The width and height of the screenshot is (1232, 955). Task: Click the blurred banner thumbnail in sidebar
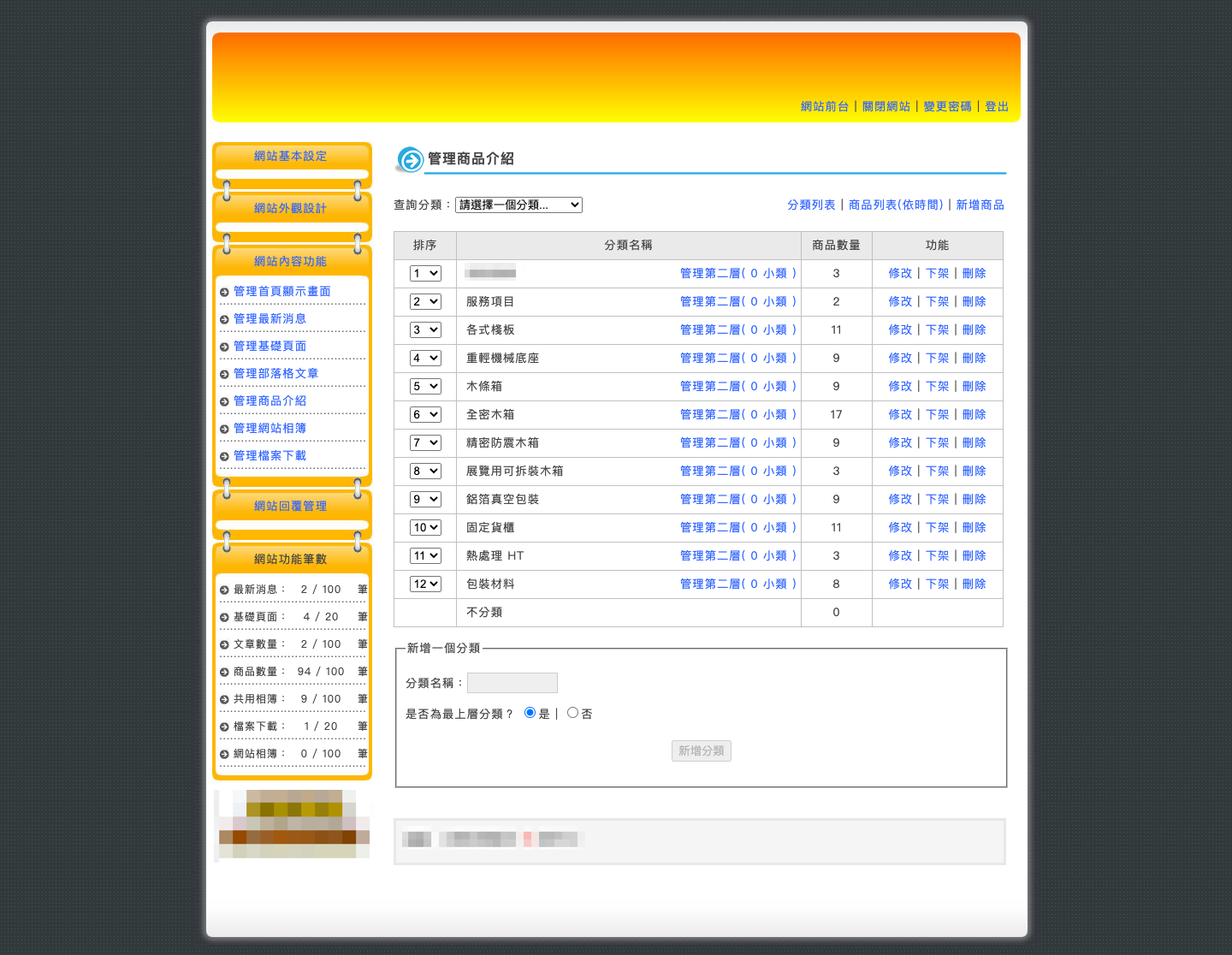tap(293, 825)
